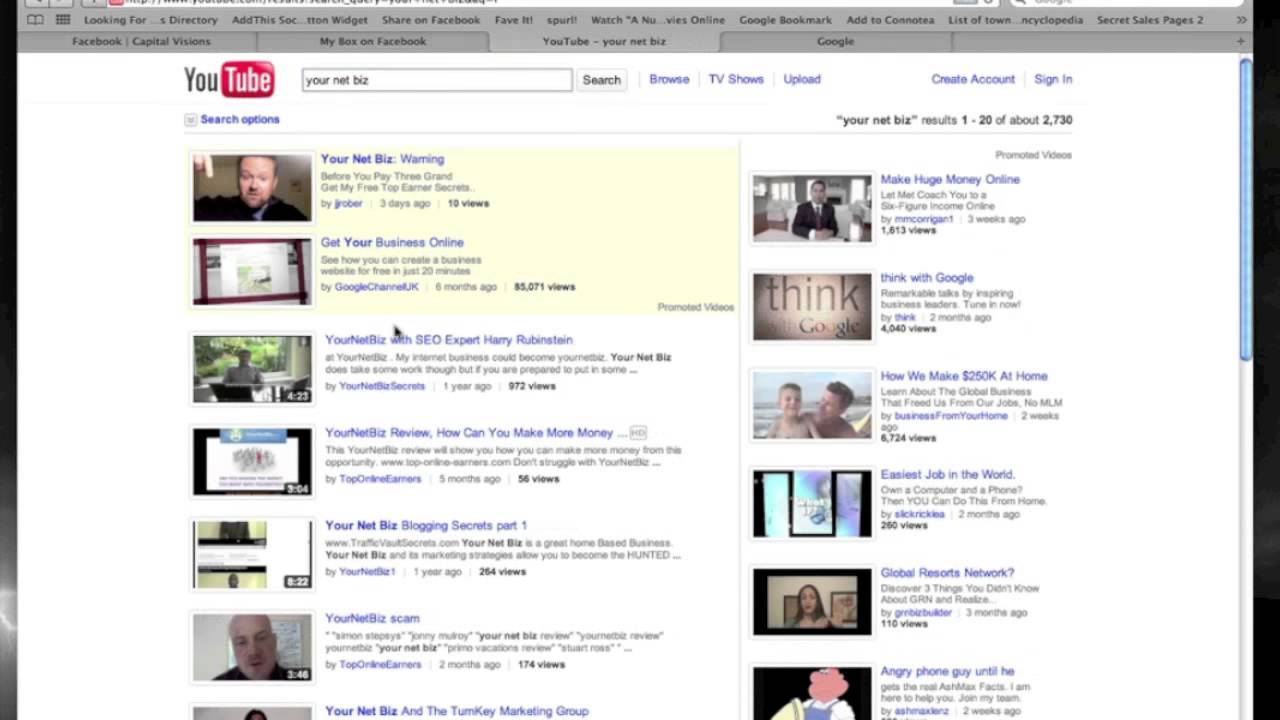Click the YouTube logo
This screenshot has height=720, width=1280.
point(229,80)
